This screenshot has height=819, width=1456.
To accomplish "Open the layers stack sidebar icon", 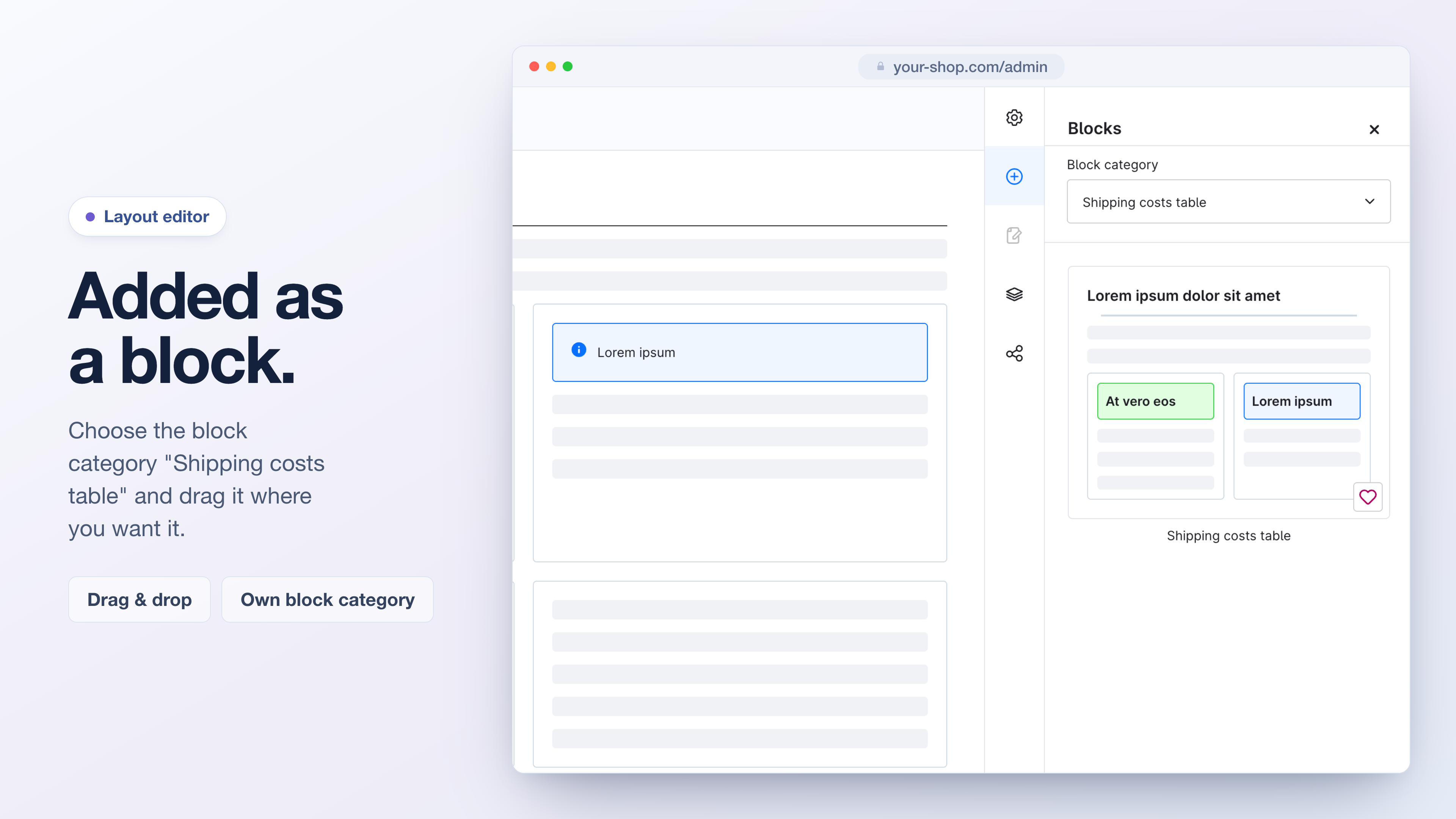I will pyautogui.click(x=1014, y=295).
